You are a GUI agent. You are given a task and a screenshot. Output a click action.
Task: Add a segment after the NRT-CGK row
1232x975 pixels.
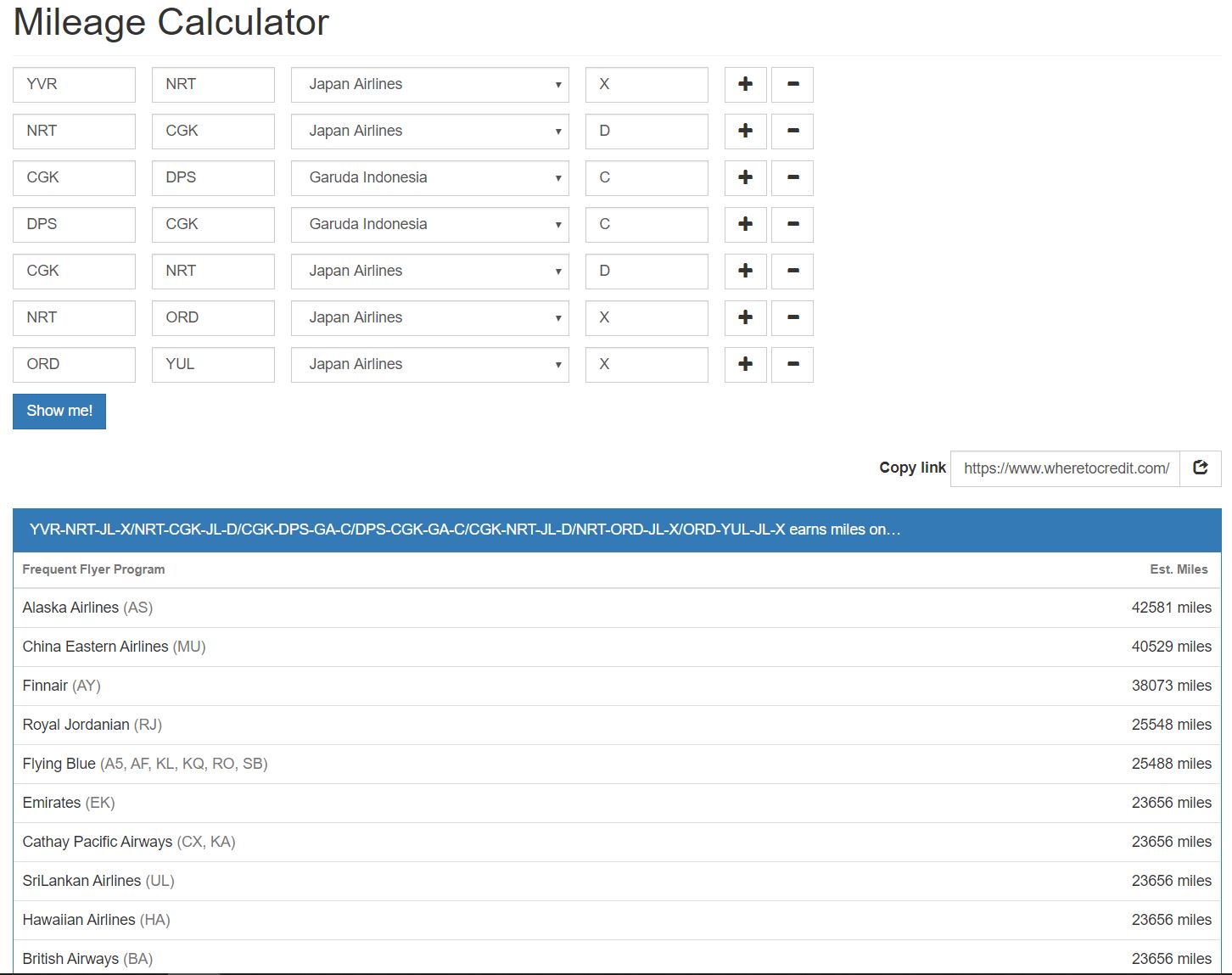(x=746, y=132)
